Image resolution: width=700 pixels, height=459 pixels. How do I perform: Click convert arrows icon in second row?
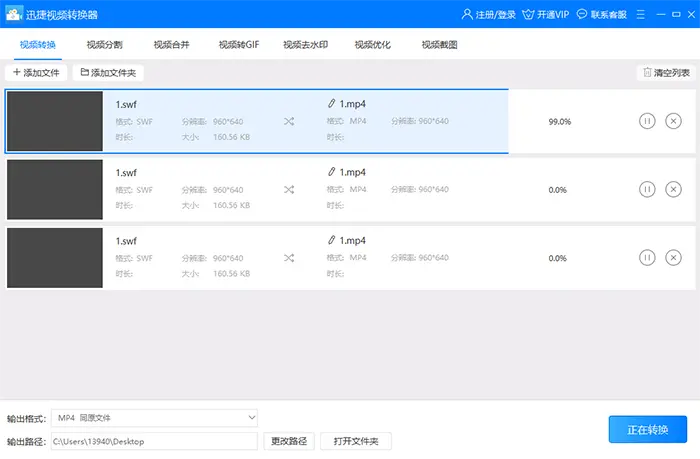[289, 190]
